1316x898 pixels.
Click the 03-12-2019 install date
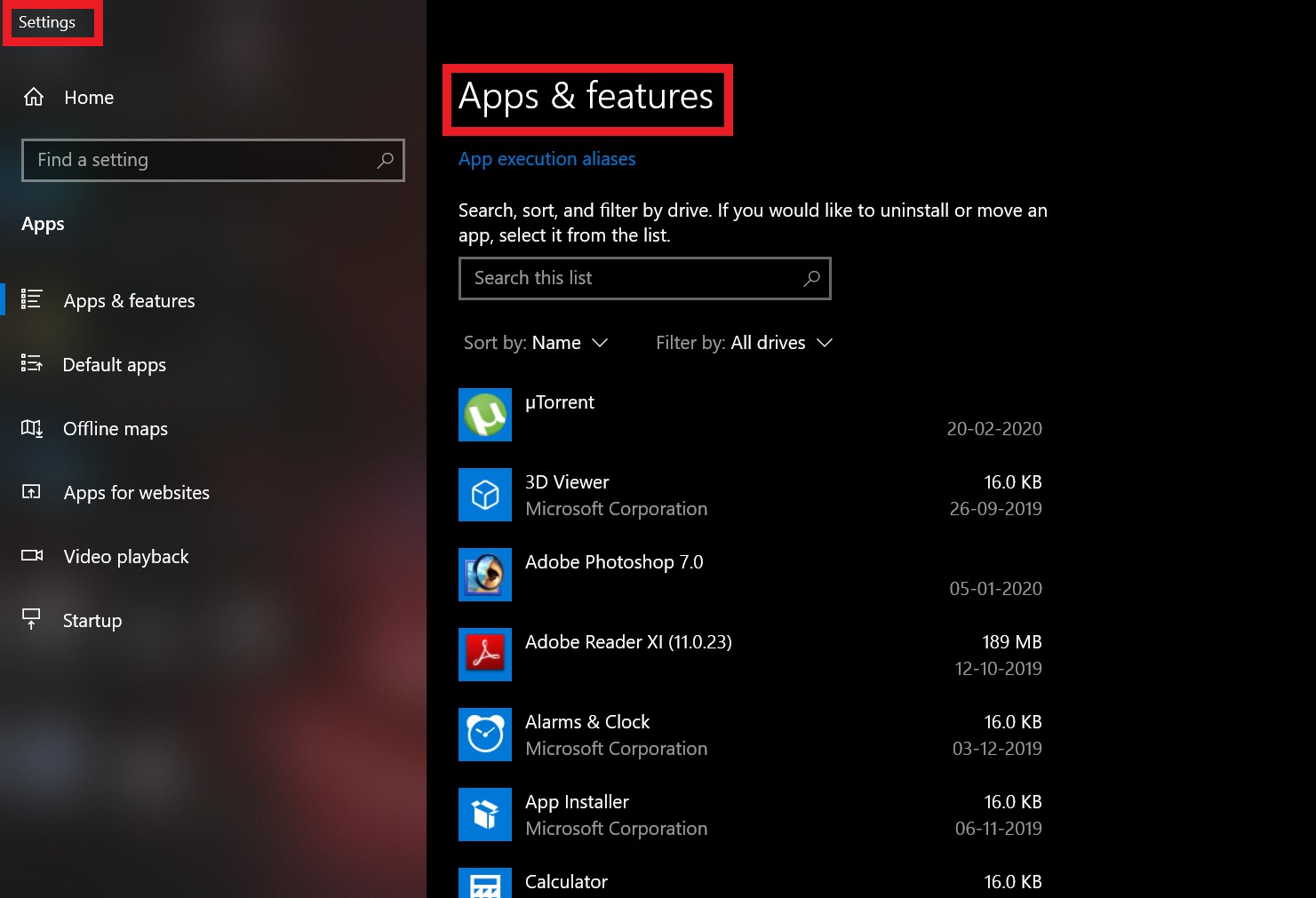tap(997, 748)
